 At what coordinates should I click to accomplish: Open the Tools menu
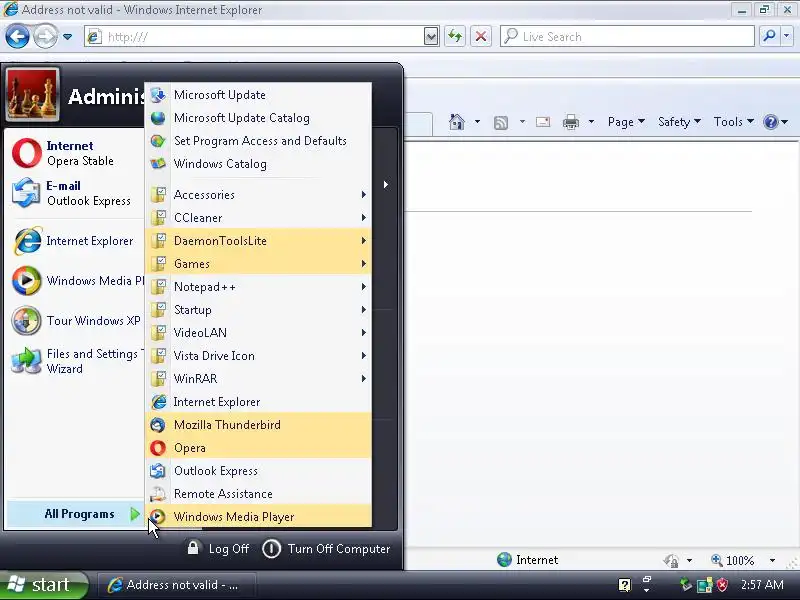coord(734,122)
